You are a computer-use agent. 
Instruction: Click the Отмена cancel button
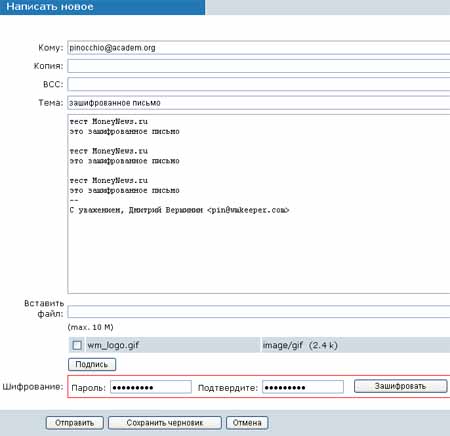tap(247, 423)
